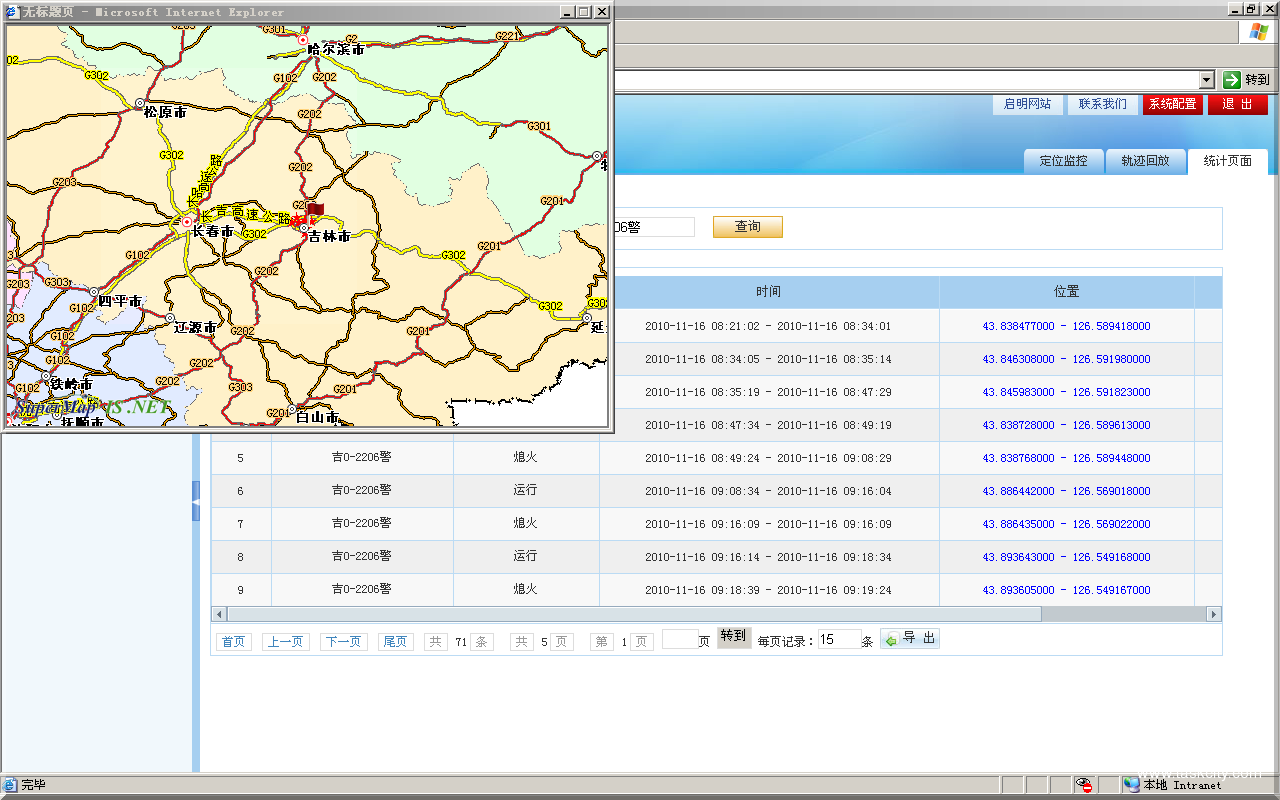Screen dimensions: 1280x800
Task: Open location link 43.886435000 - 126.569022000
Action: coord(1067,524)
